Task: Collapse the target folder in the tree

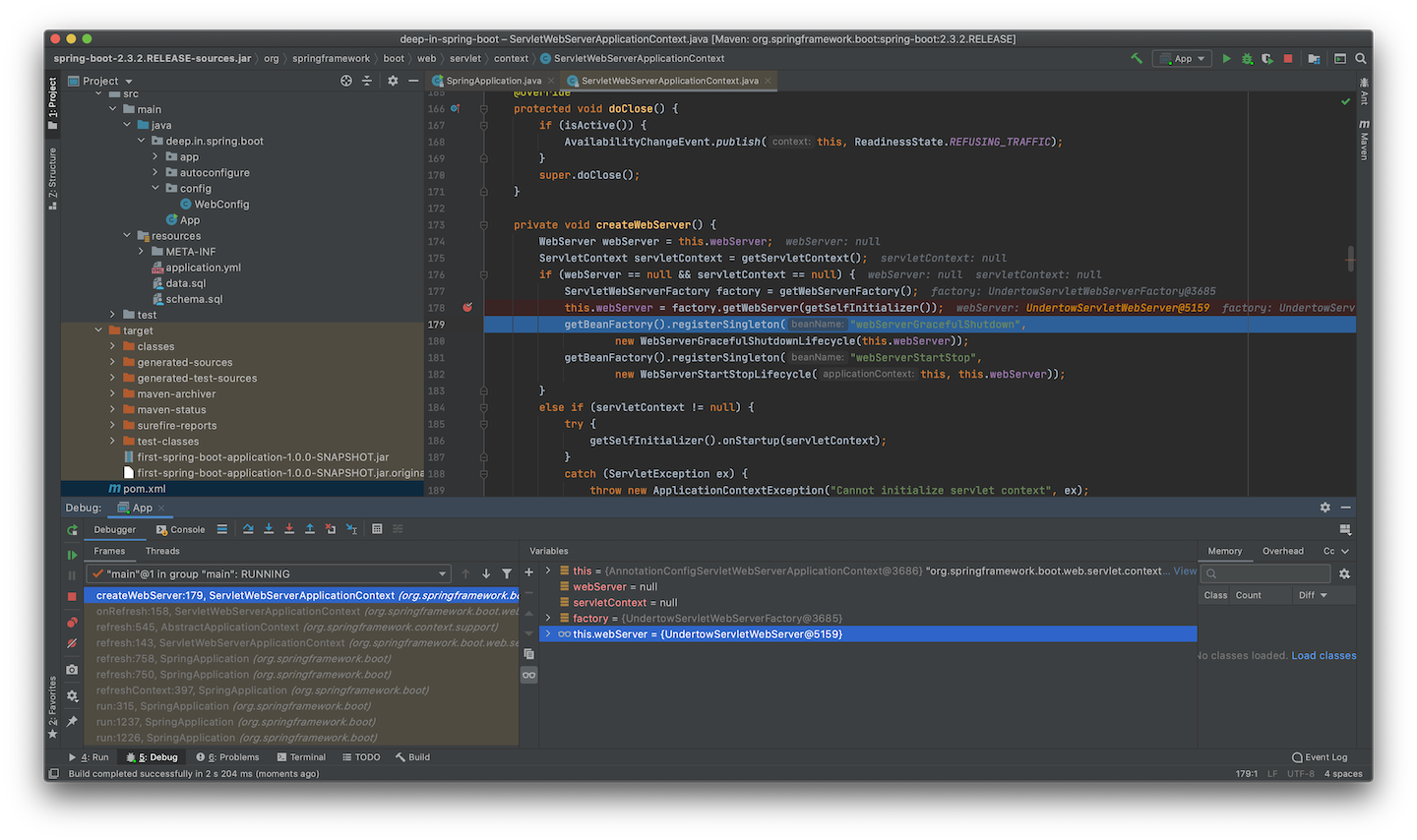Action: pos(99,330)
